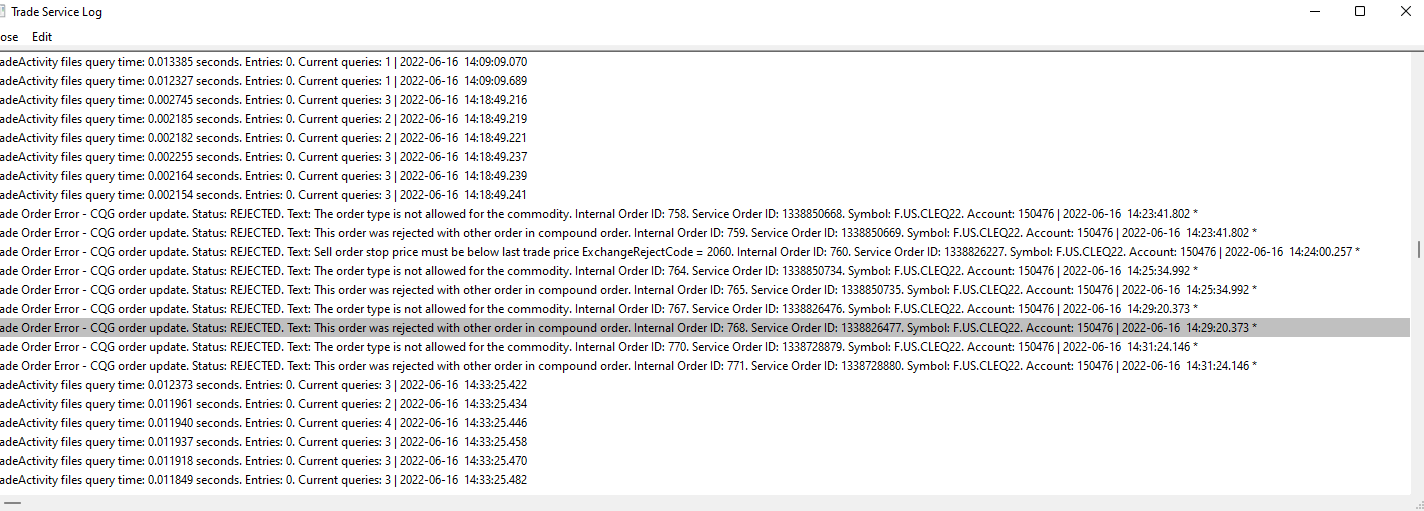Image resolution: width=1424 pixels, height=511 pixels.
Task: Select rejected order line with Internal Order ID 771
Action: pos(500,366)
